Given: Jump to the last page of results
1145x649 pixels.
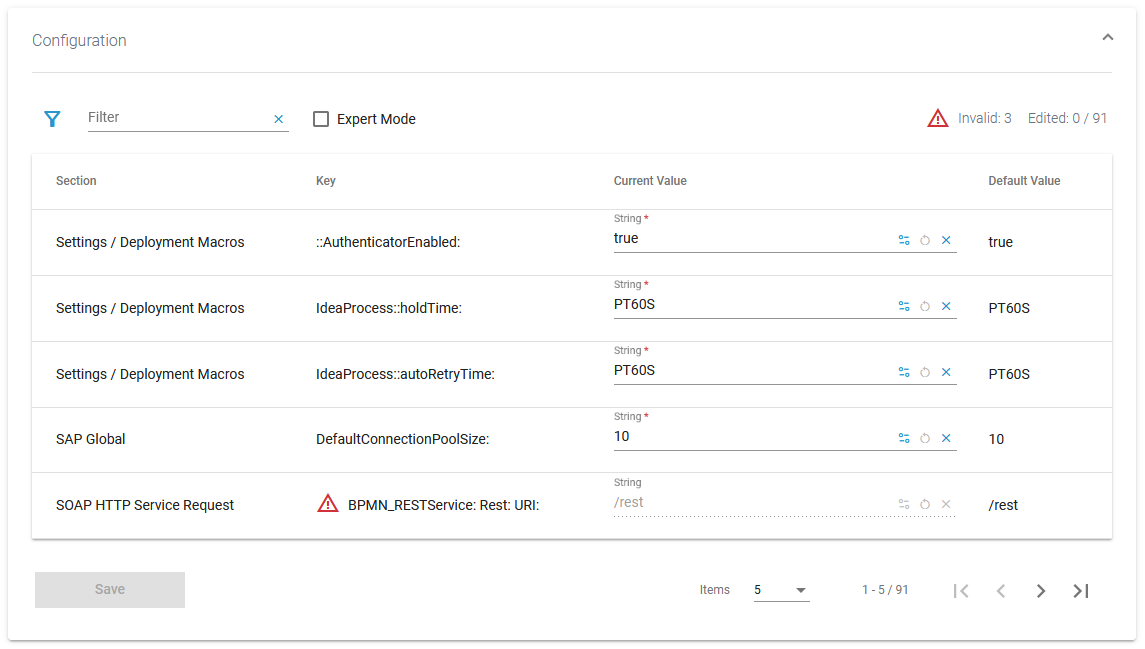Looking at the screenshot, I should [x=1080, y=590].
